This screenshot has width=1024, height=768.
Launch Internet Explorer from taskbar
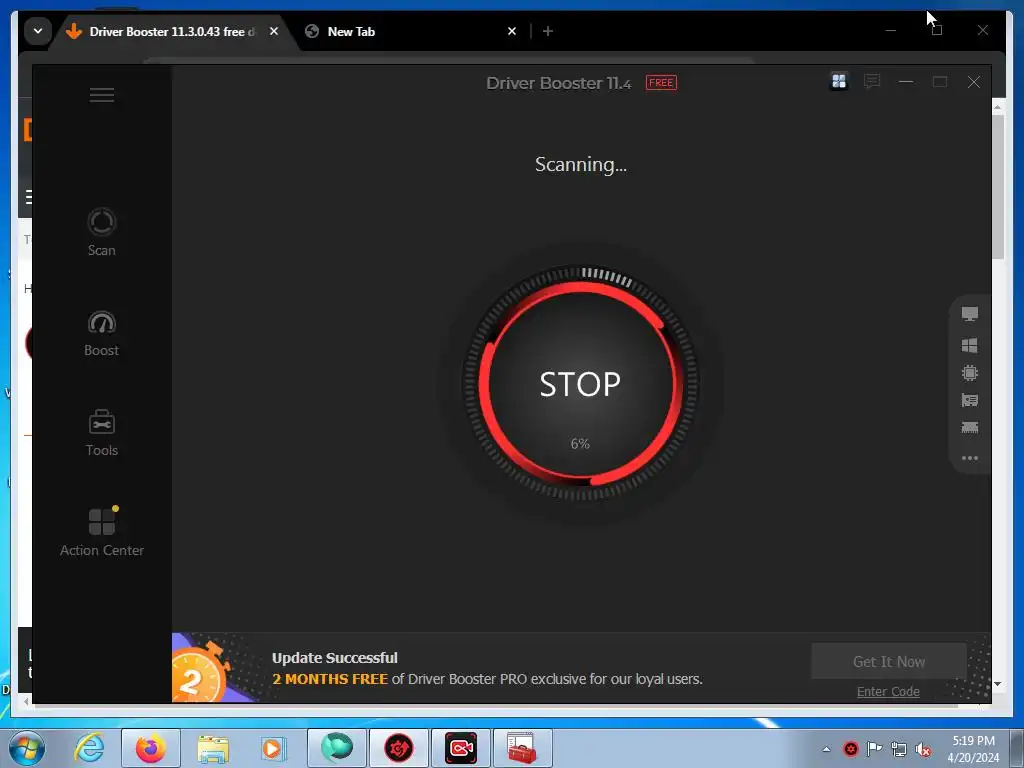coord(89,748)
